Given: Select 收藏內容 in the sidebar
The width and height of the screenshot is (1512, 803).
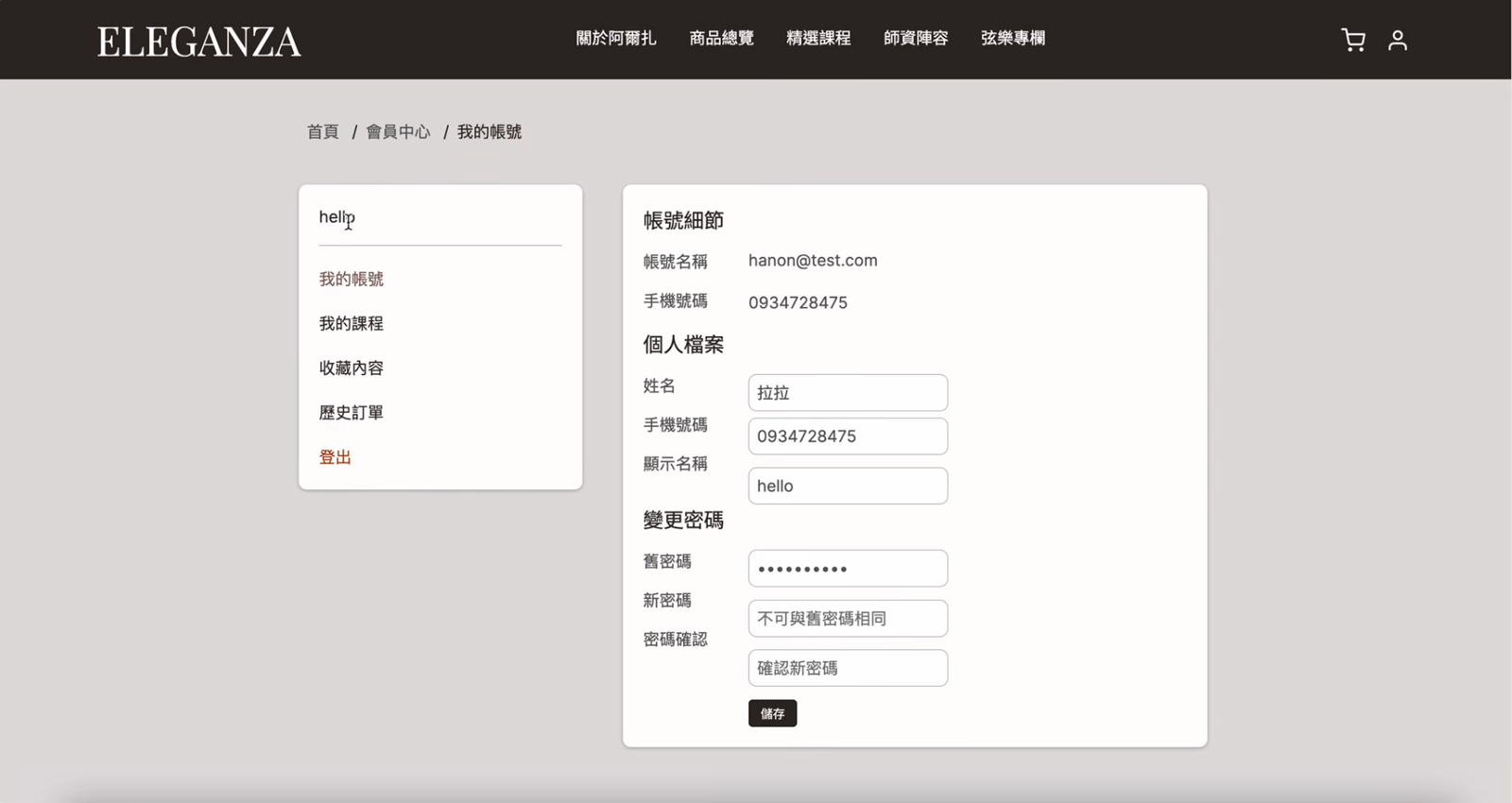Looking at the screenshot, I should (x=351, y=367).
